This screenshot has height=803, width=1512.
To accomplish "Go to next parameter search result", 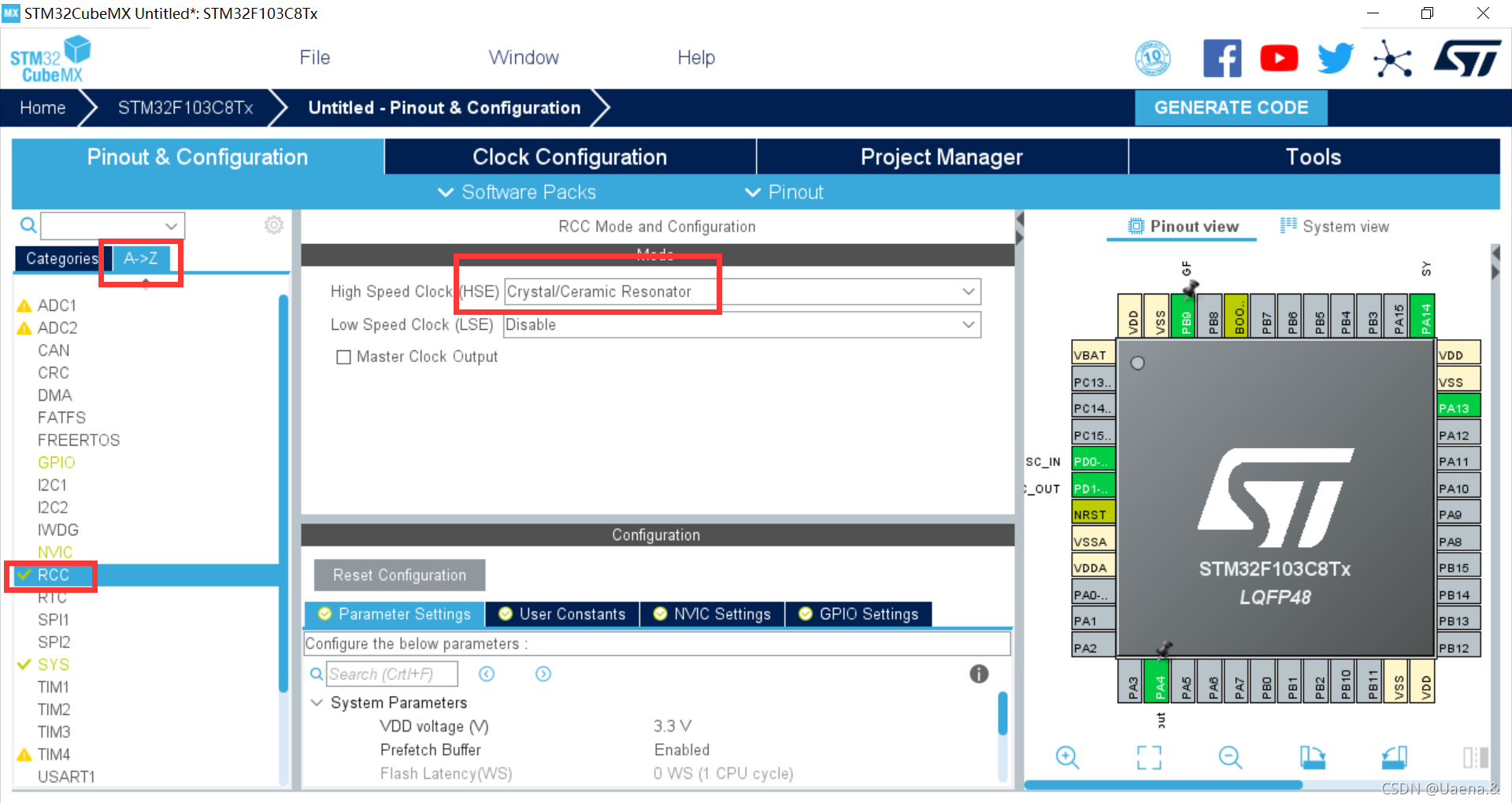I will point(543,674).
